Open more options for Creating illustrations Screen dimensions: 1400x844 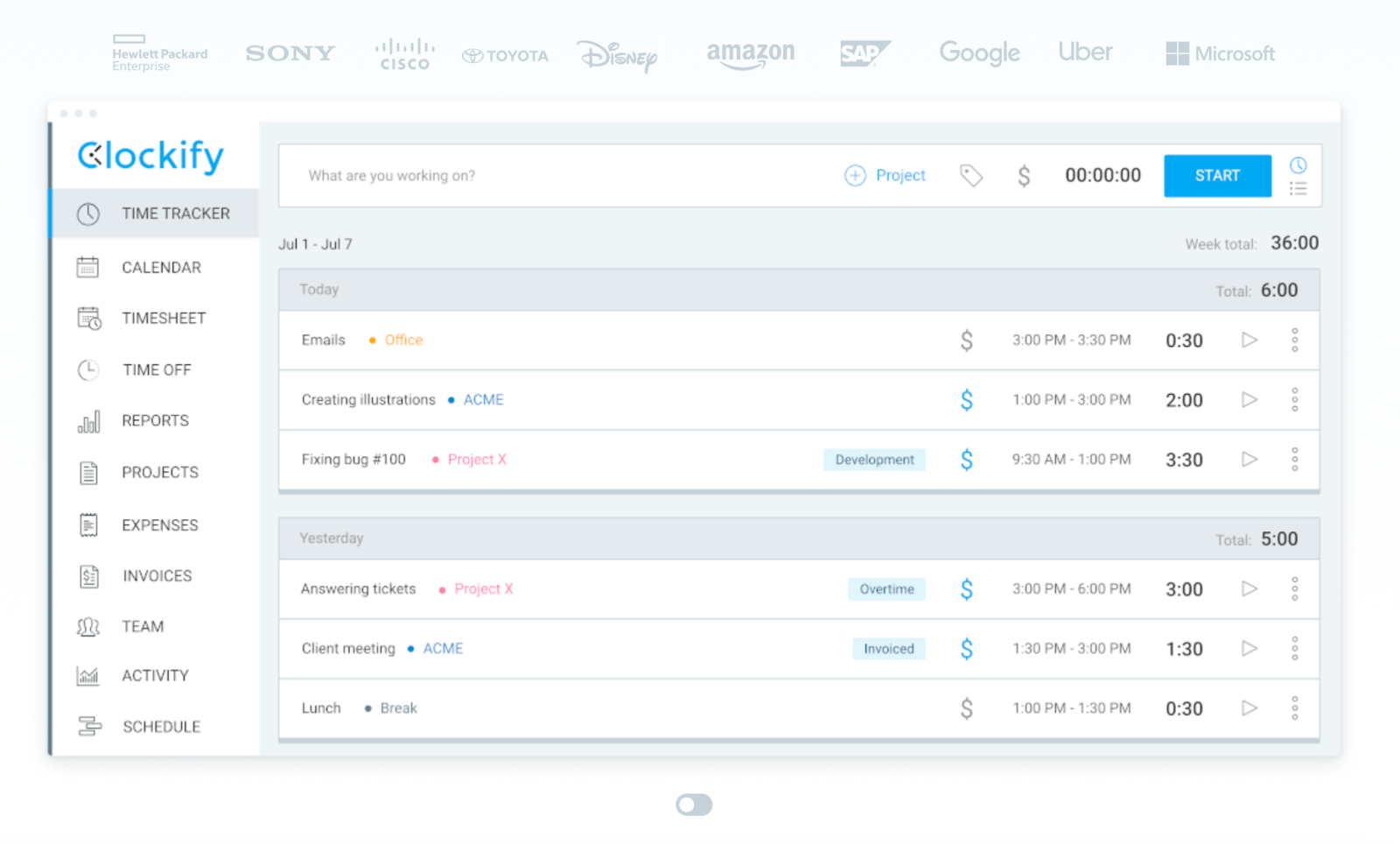tap(1295, 399)
